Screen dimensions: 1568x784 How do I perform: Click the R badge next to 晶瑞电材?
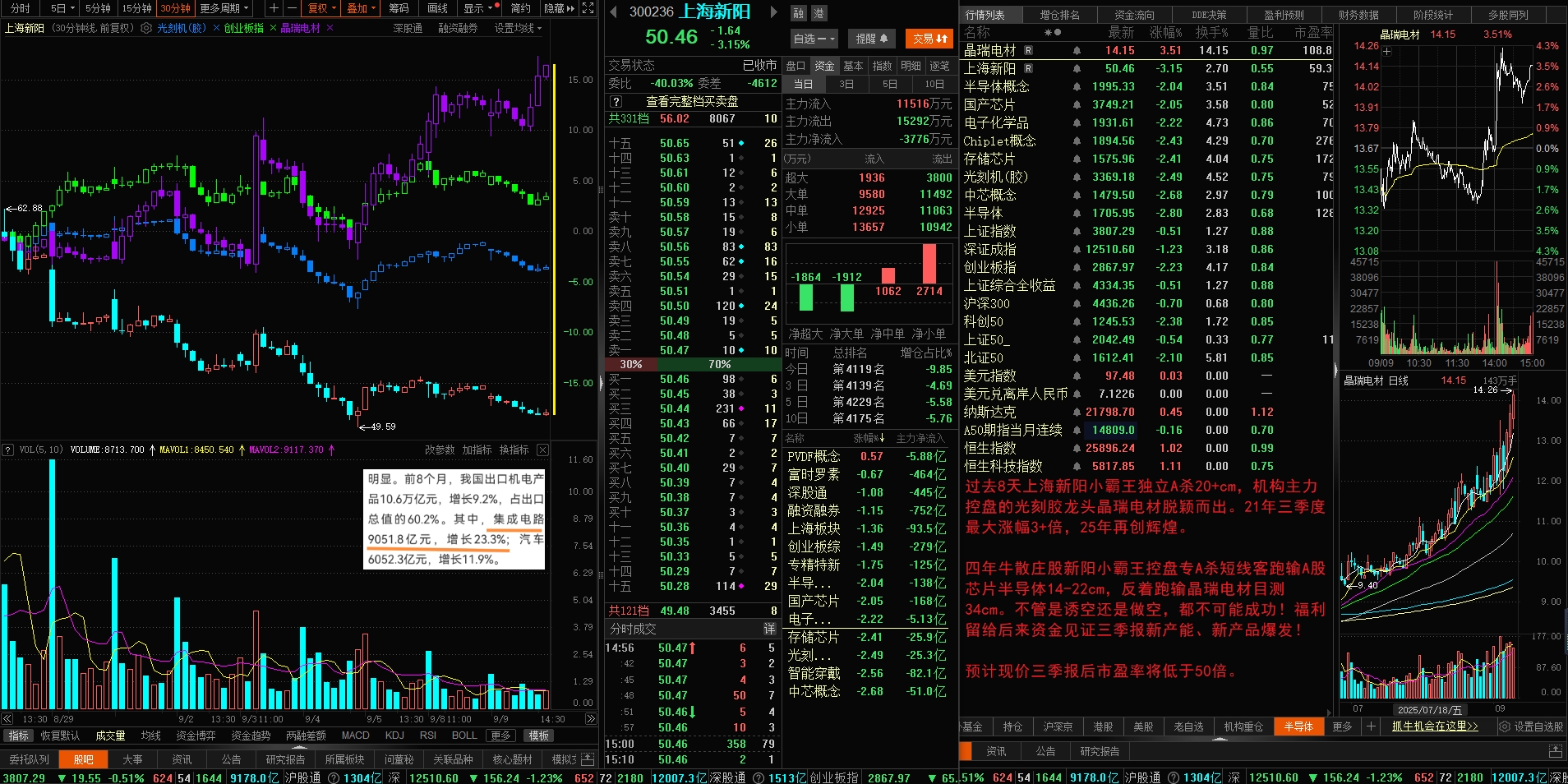1028,51
